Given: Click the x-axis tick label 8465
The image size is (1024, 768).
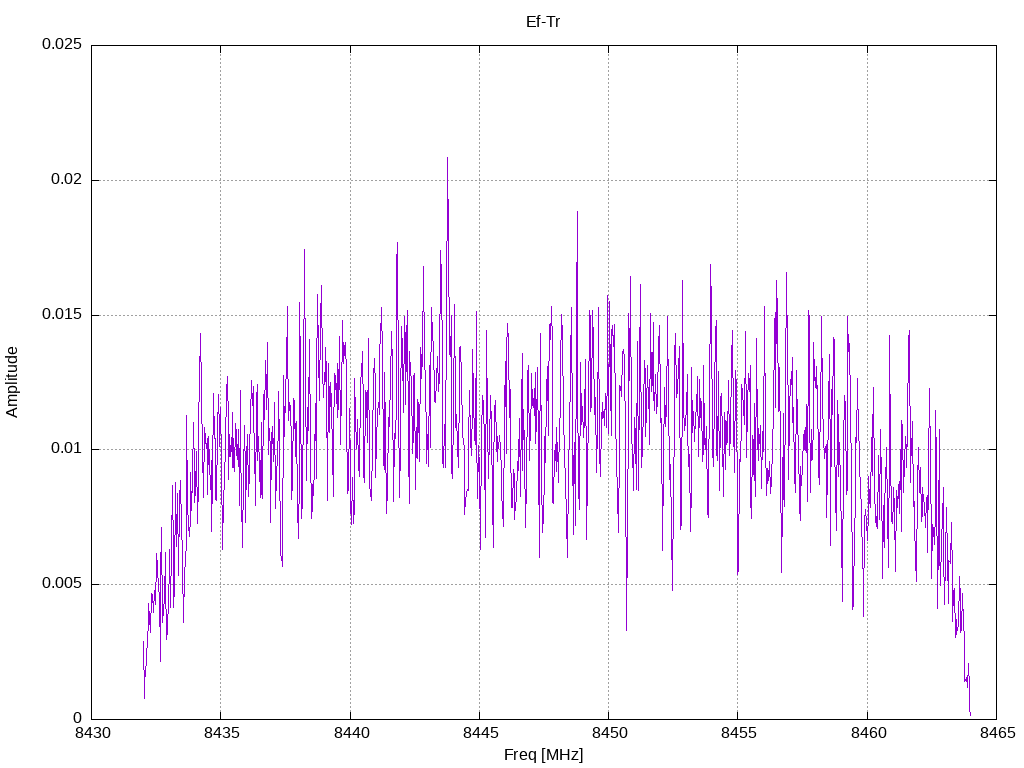Looking at the screenshot, I should tap(998, 733).
